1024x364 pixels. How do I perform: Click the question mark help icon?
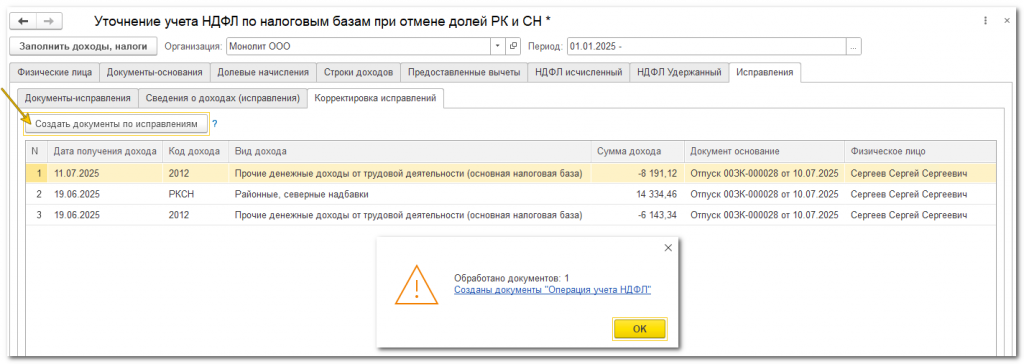point(214,123)
